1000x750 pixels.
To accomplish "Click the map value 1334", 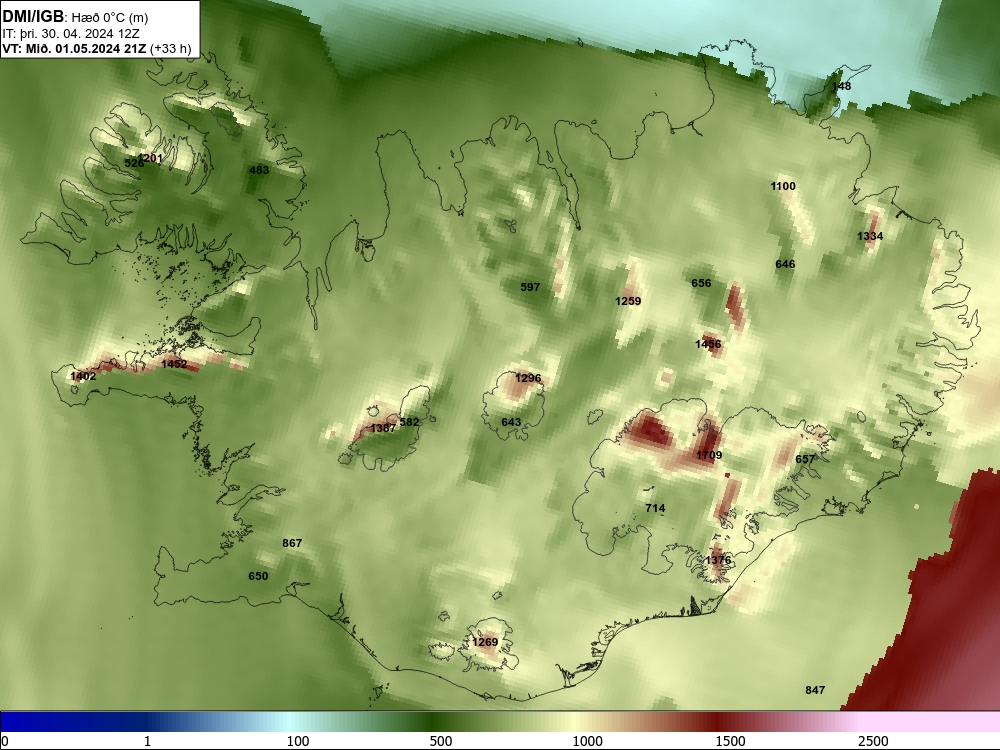I will tap(870, 237).
